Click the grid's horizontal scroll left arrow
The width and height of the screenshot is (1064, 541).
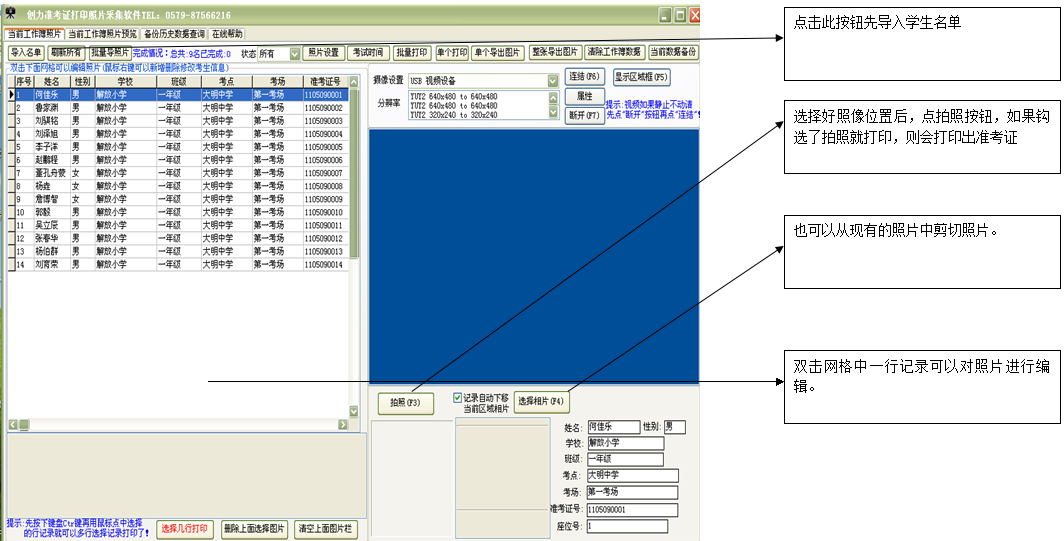coord(12,424)
